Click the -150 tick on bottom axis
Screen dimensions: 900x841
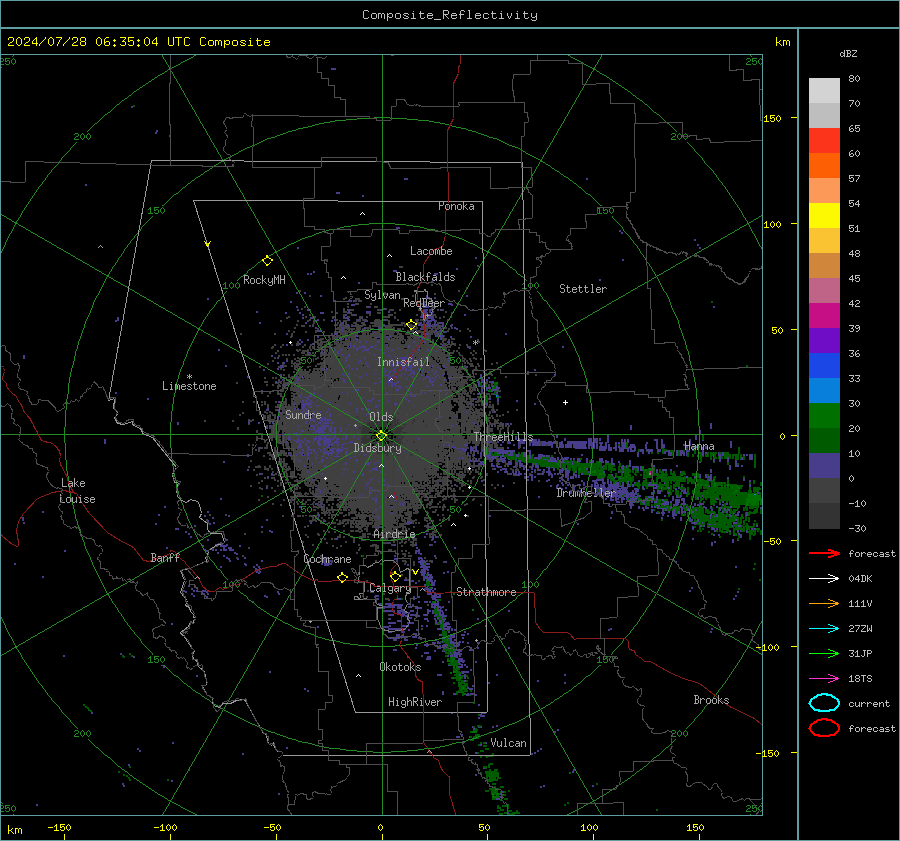59,827
